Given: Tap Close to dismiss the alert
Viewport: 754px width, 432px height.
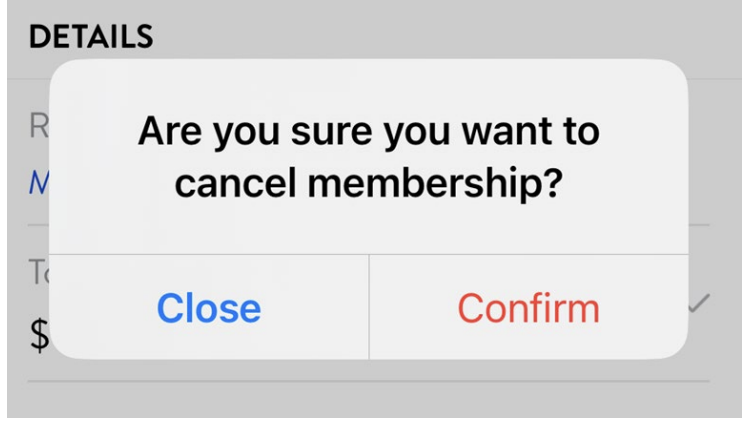Looking at the screenshot, I should (208, 308).
